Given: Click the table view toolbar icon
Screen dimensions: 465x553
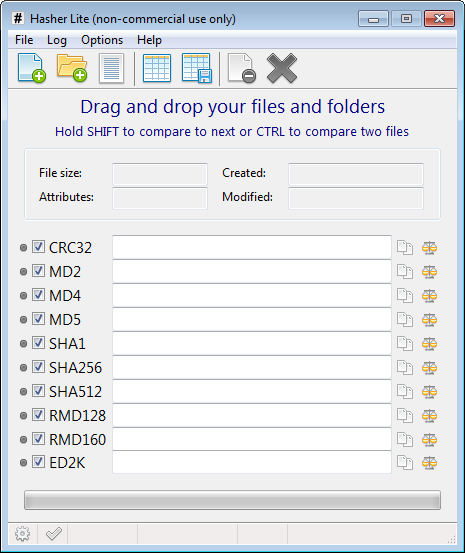Looking at the screenshot, I should [157, 68].
